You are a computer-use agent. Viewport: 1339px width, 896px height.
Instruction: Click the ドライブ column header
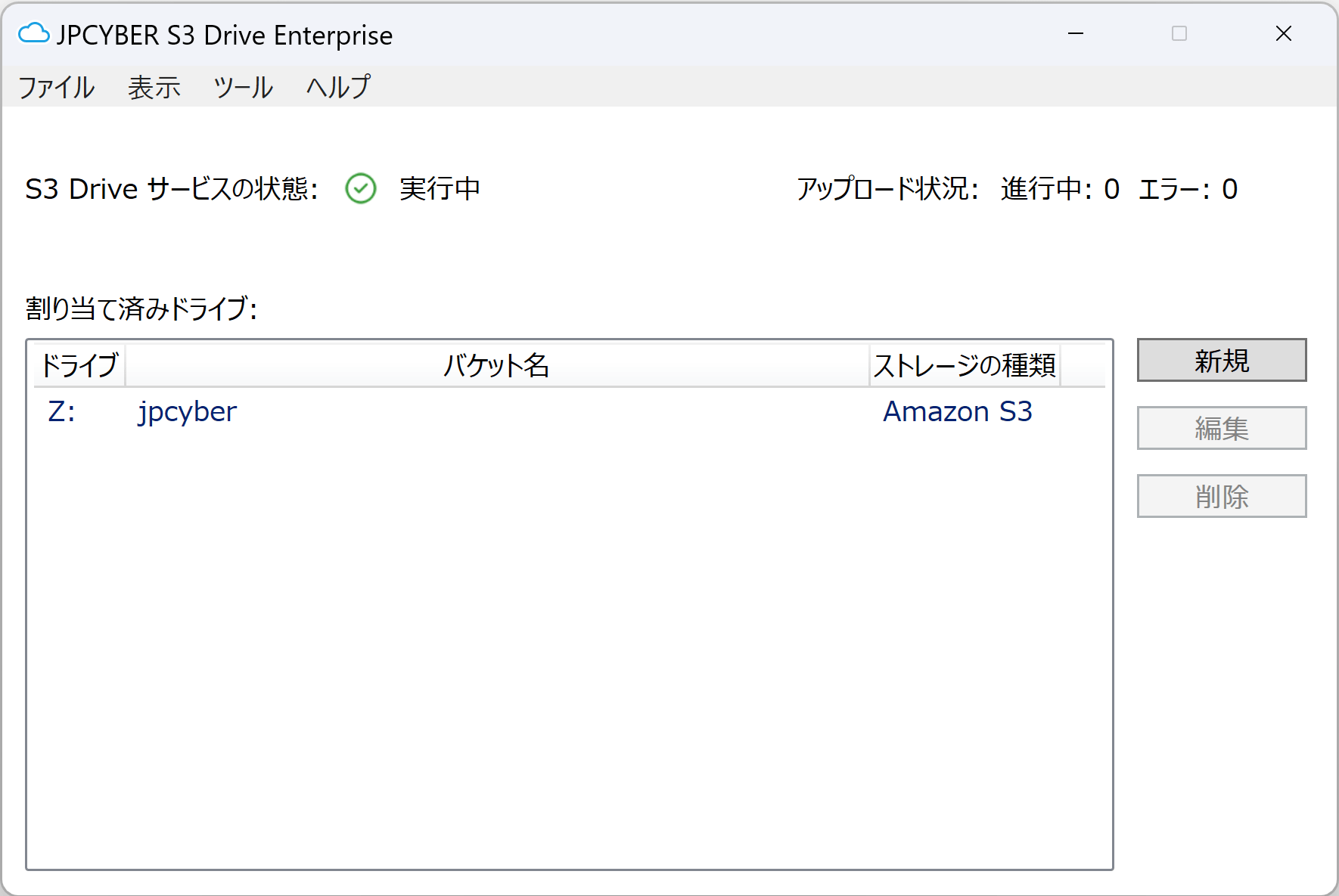point(79,365)
